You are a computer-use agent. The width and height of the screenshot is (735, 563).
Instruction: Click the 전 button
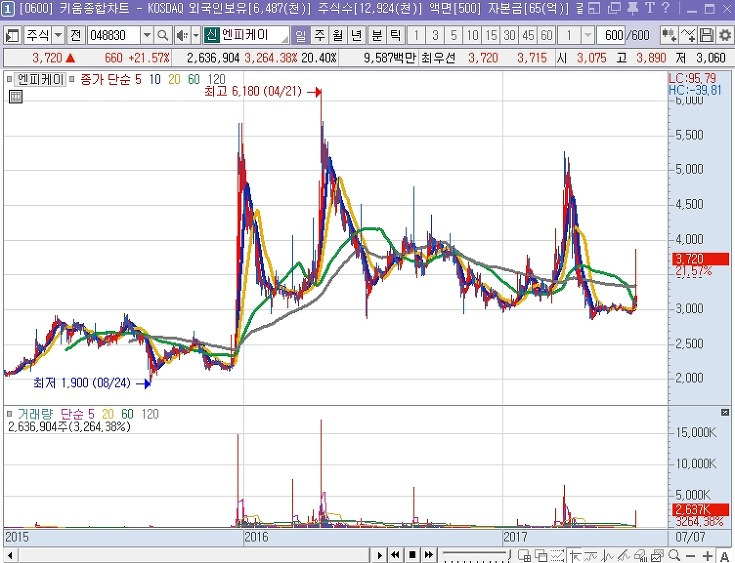click(76, 35)
